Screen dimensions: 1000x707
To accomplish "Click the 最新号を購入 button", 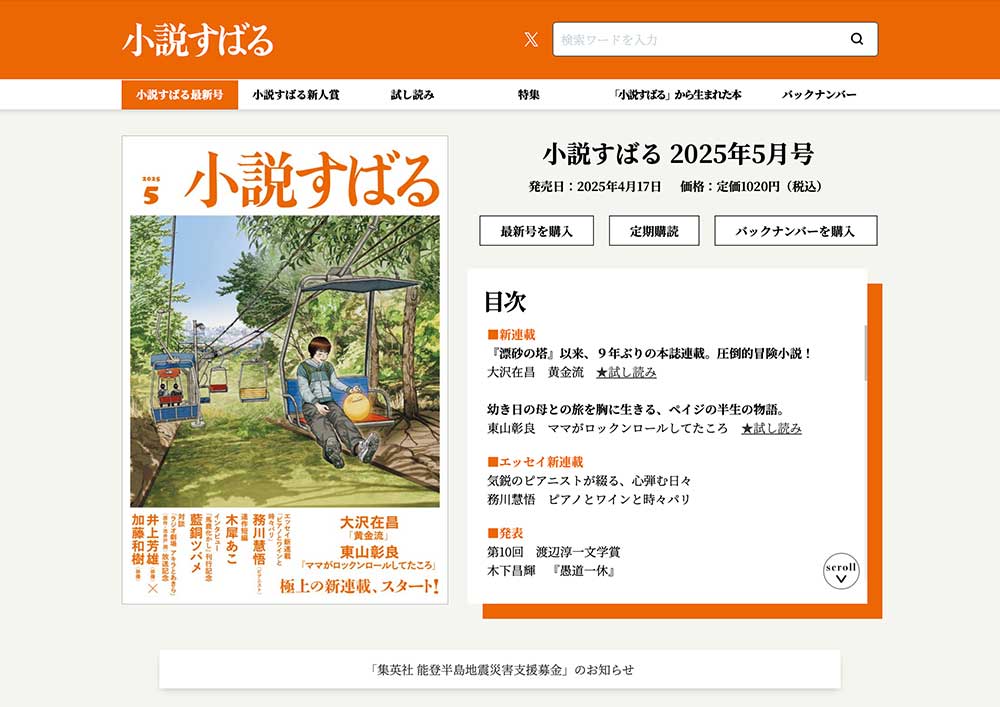I will coord(536,231).
